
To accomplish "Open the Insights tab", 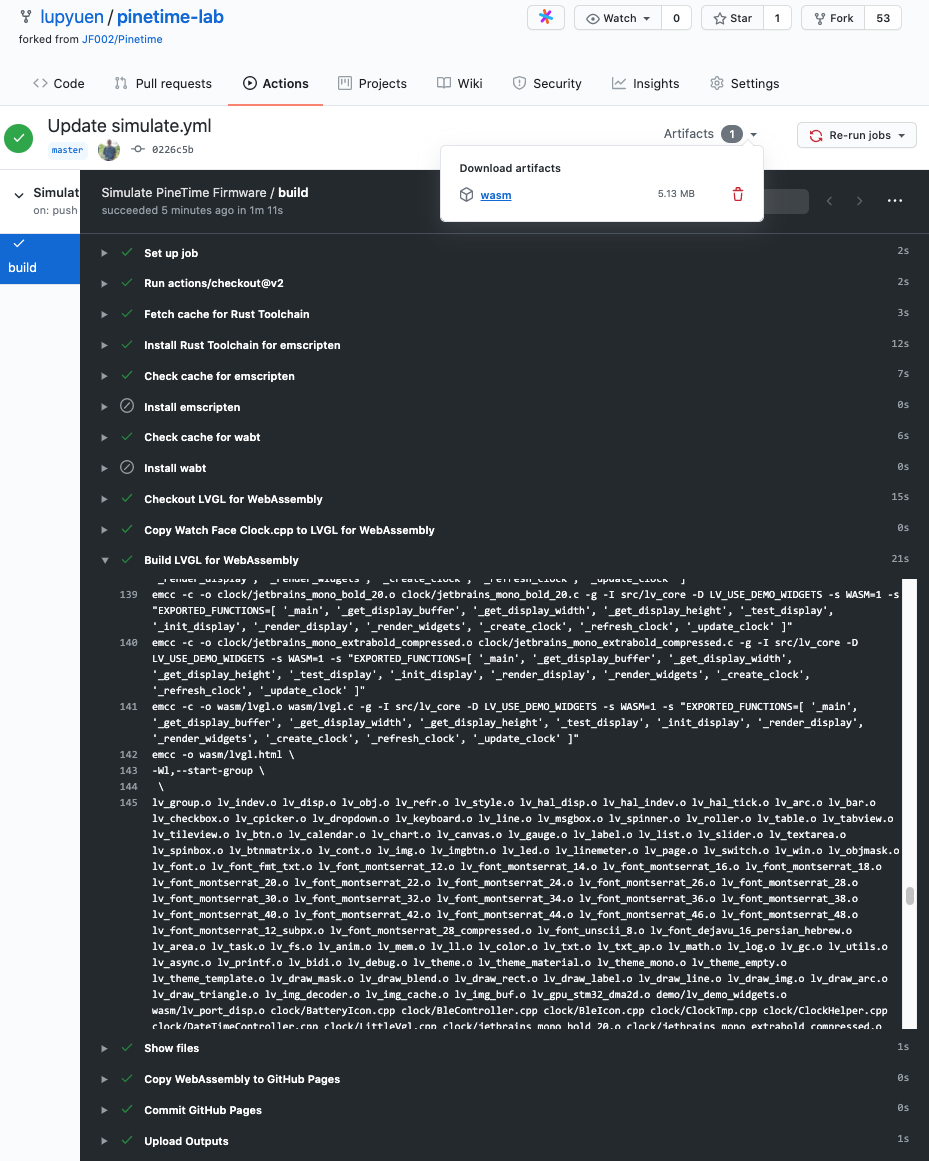I will [645, 83].
